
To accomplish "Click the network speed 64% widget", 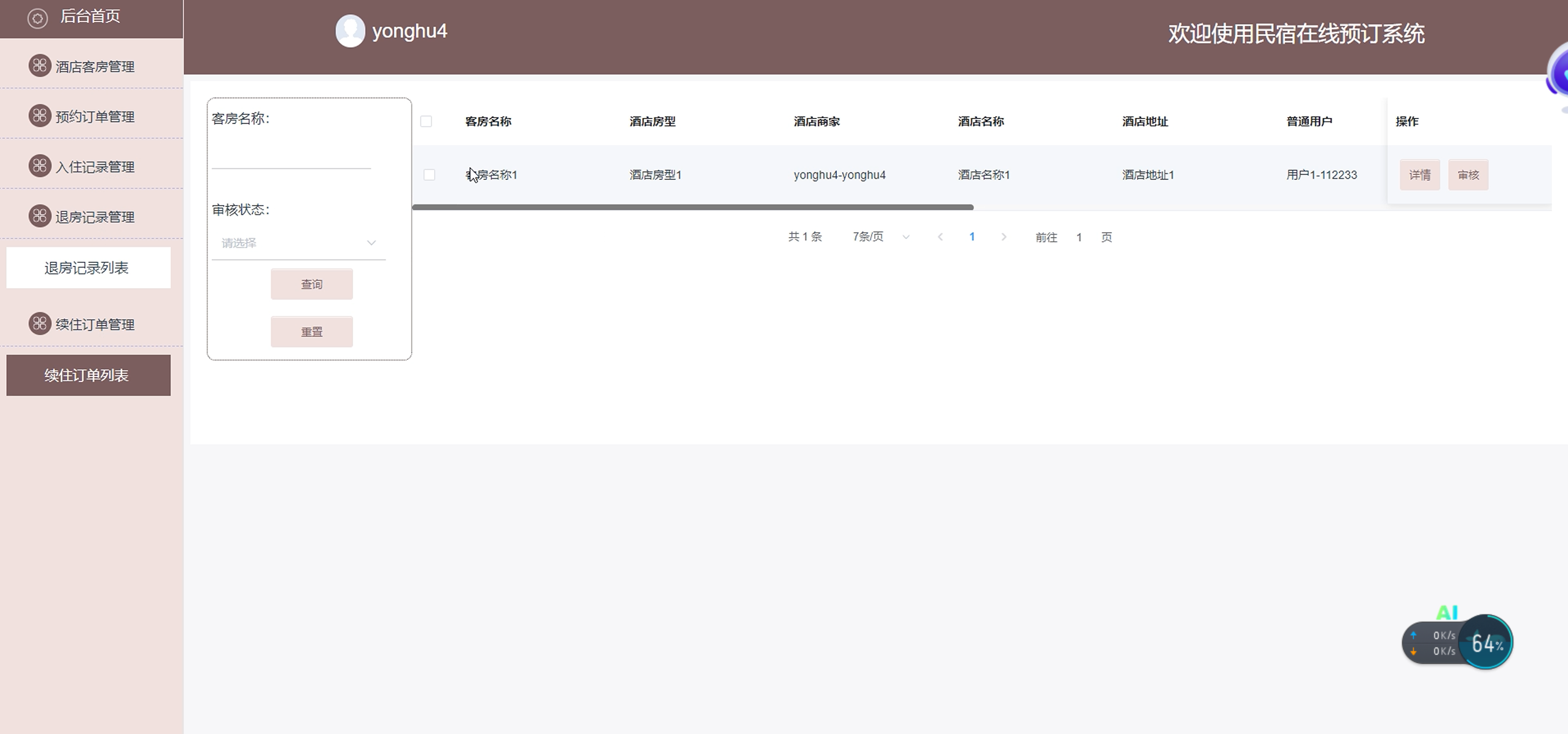I will pyautogui.click(x=1486, y=642).
